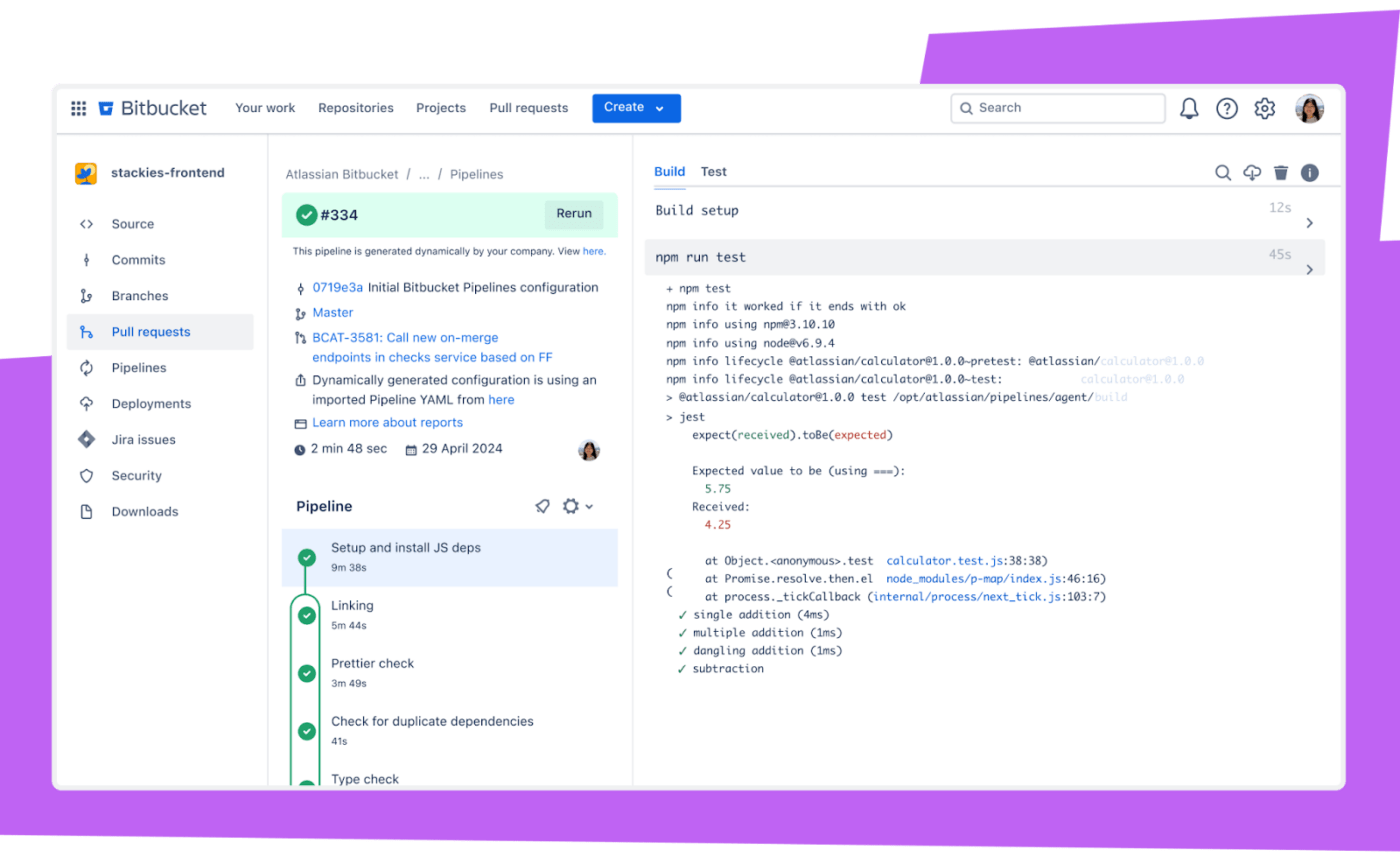Click the Bitbucket logo

click(152, 108)
